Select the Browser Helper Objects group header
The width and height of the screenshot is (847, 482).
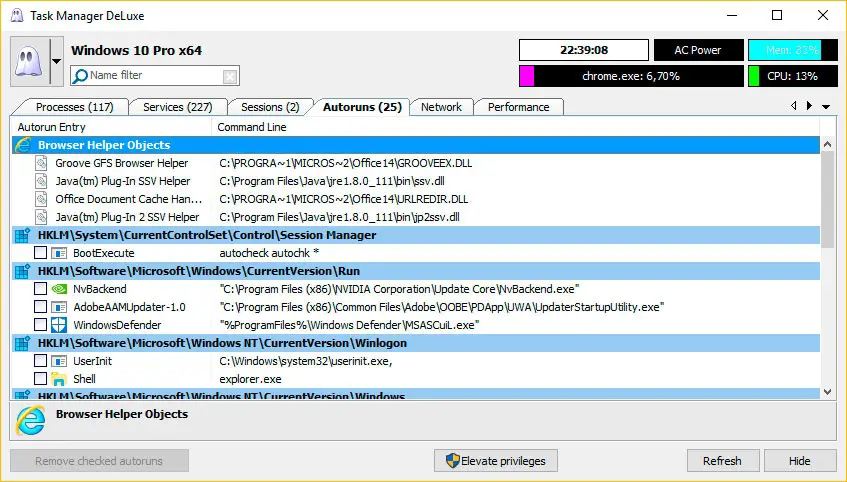(416, 145)
